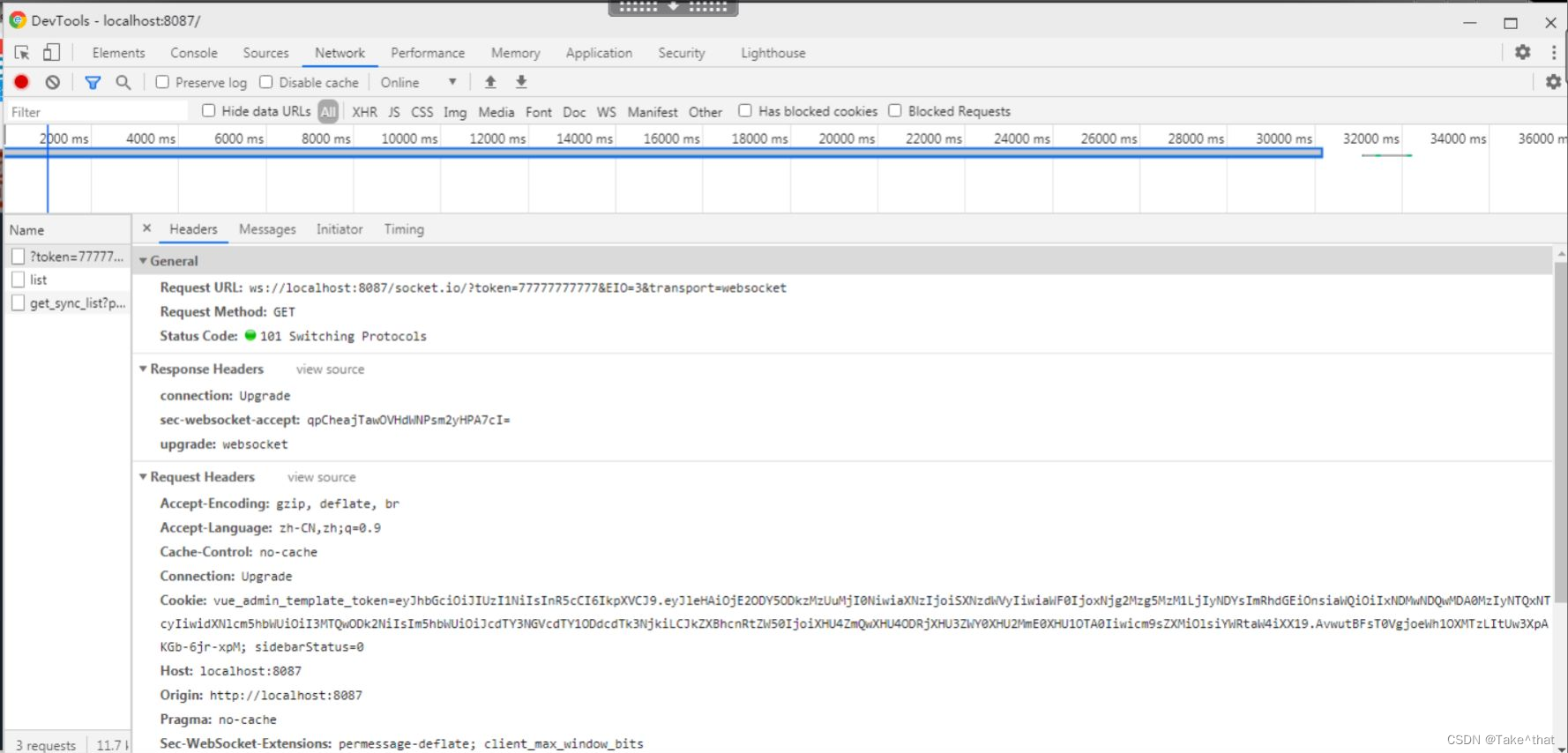Open Network settings gear in the network toolbar
This screenshot has width=1568, height=753.
pyautogui.click(x=1553, y=82)
